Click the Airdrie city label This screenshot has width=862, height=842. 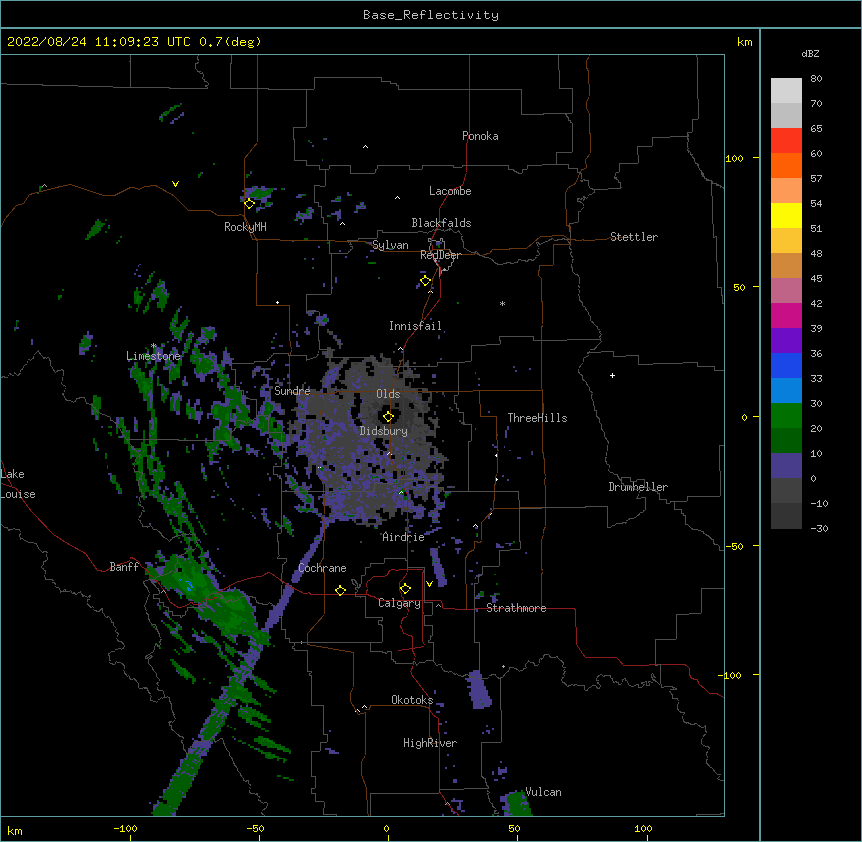pyautogui.click(x=403, y=537)
